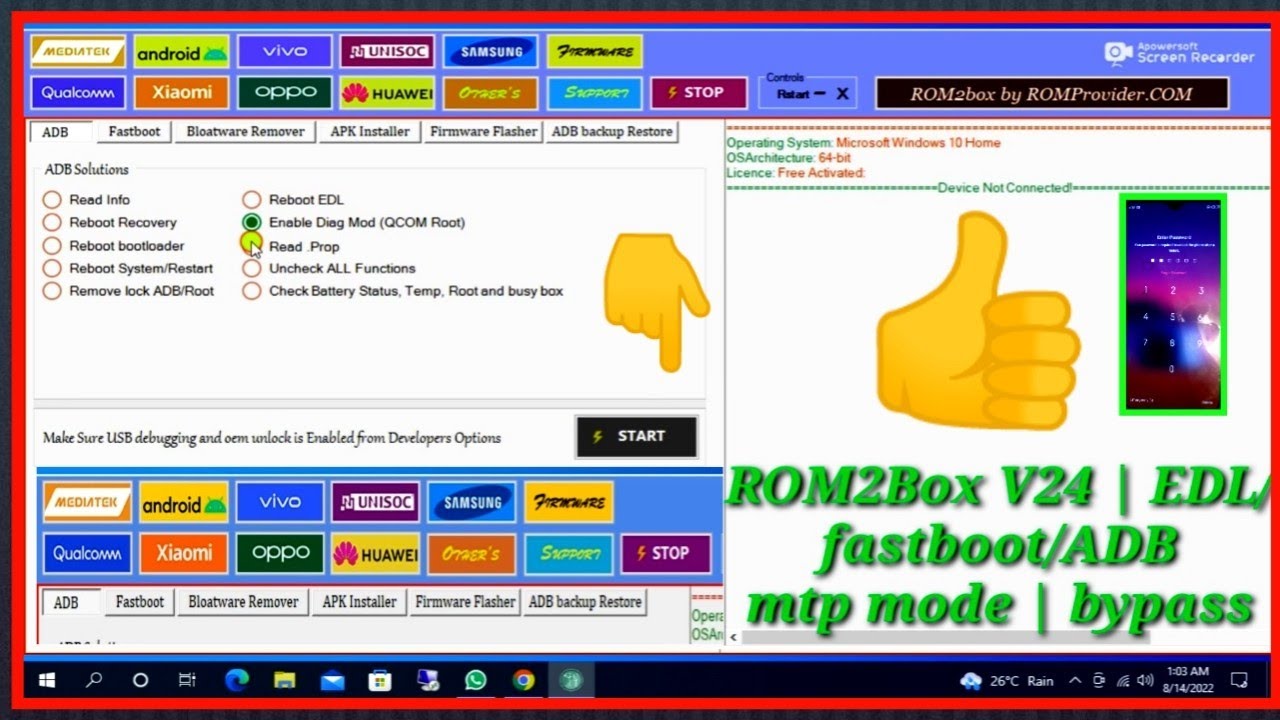Viewport: 1280px width, 720px height.
Task: Open the volume control in the tray
Action: [1144, 681]
